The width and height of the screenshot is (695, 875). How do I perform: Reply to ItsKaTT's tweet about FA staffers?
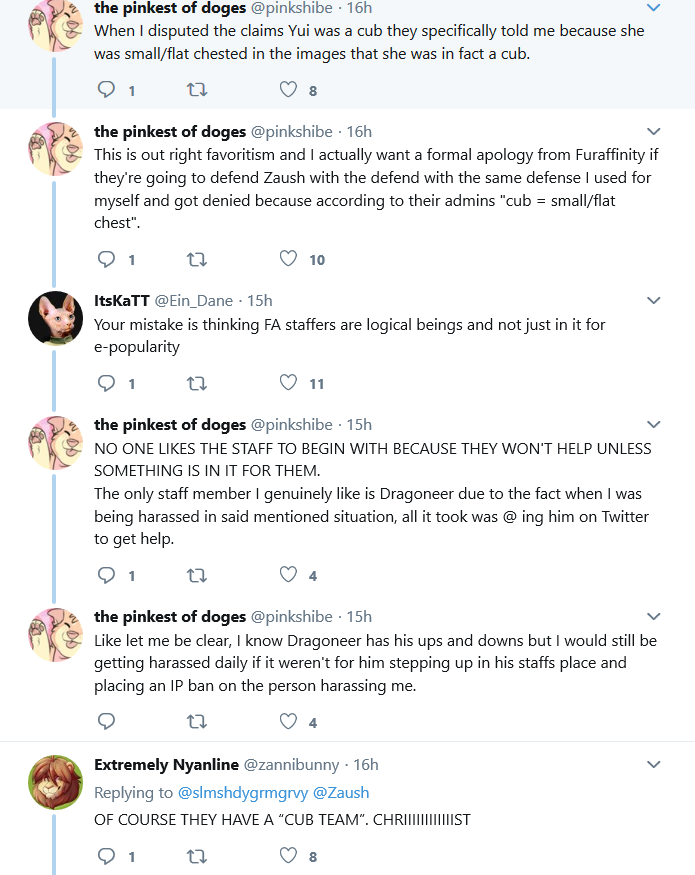point(106,383)
